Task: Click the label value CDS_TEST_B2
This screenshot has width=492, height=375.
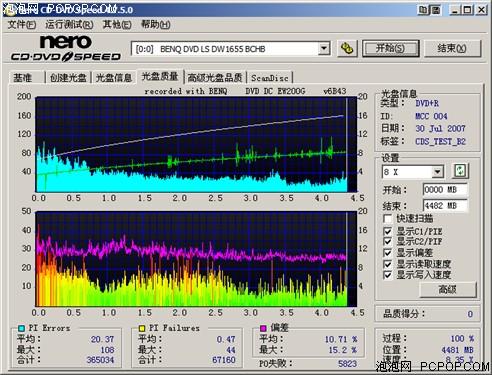Action: pyautogui.click(x=440, y=142)
